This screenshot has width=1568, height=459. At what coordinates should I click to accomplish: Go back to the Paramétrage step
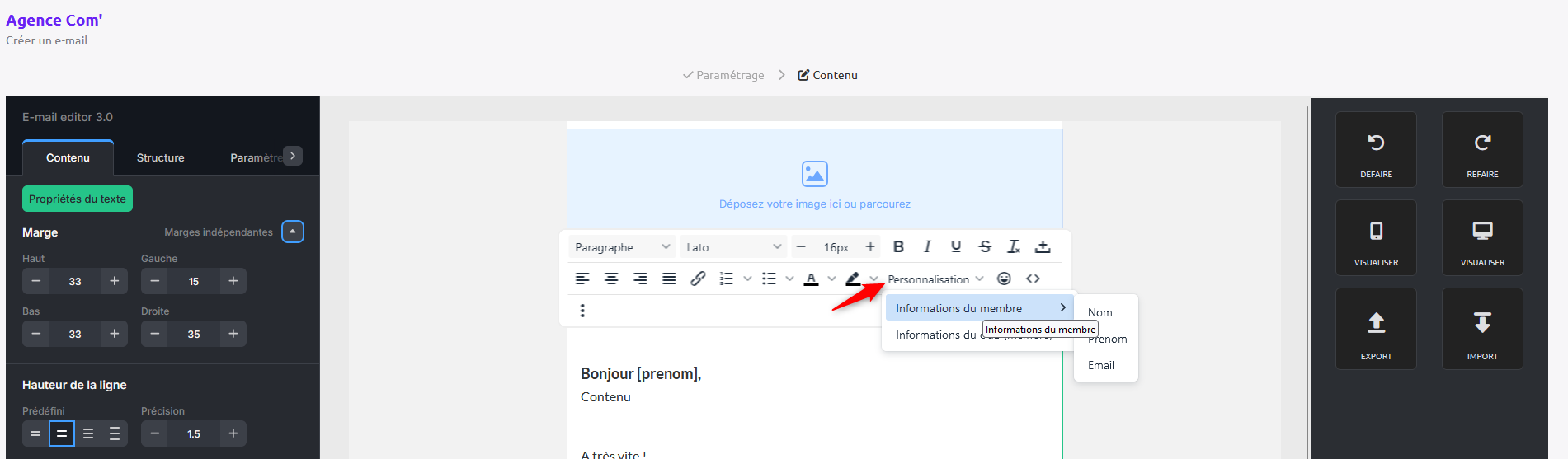pos(723,75)
